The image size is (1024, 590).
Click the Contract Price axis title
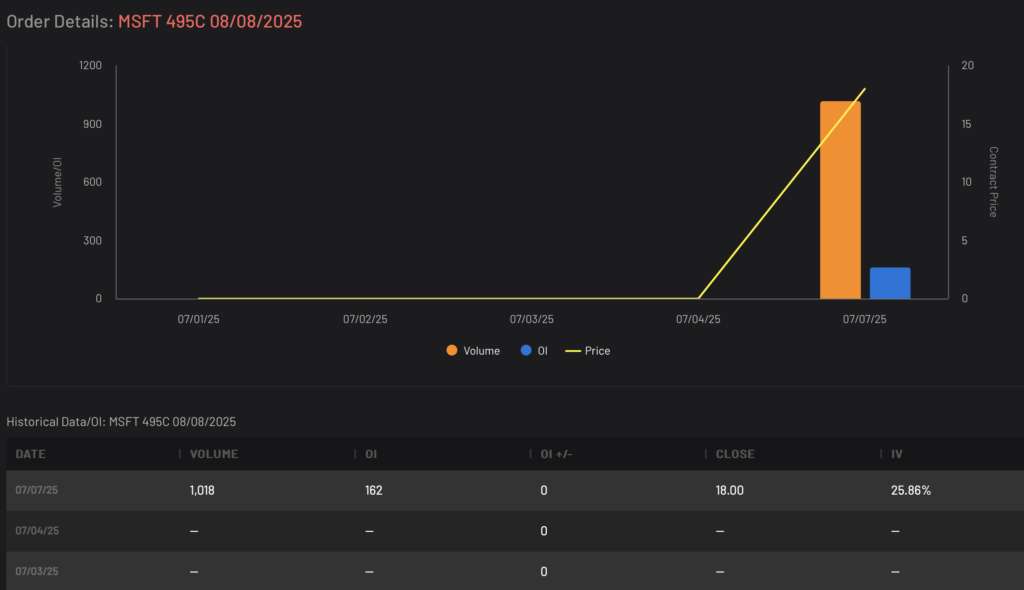(x=993, y=182)
